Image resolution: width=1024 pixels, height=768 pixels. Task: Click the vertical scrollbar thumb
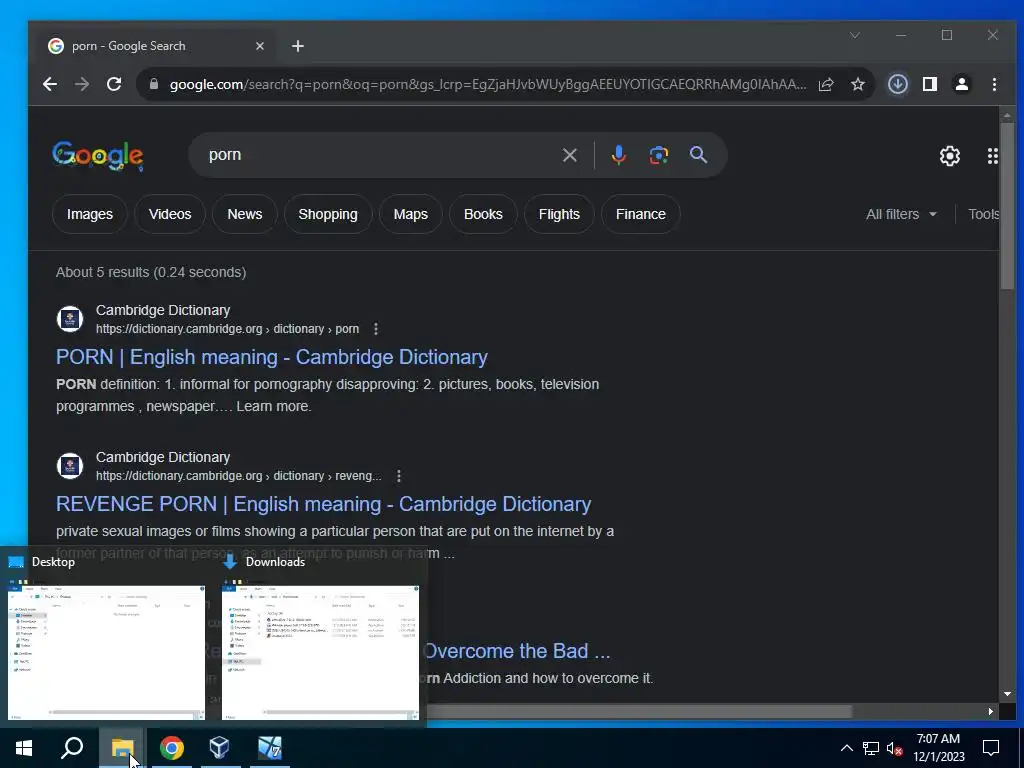1007,206
